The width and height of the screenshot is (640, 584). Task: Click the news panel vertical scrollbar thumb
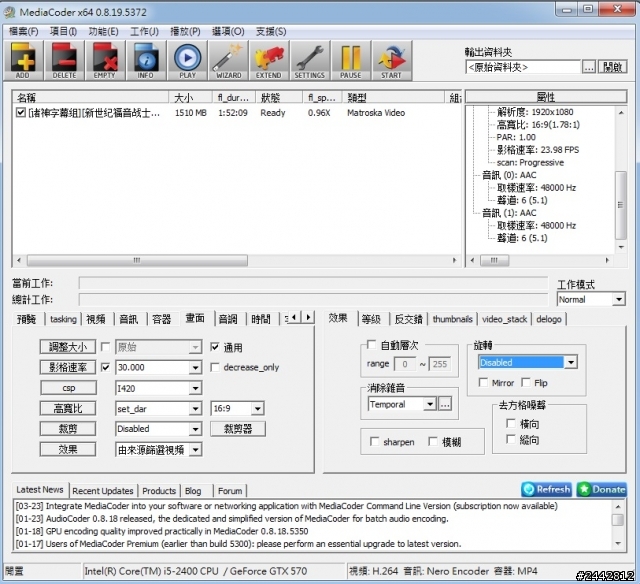(x=618, y=520)
